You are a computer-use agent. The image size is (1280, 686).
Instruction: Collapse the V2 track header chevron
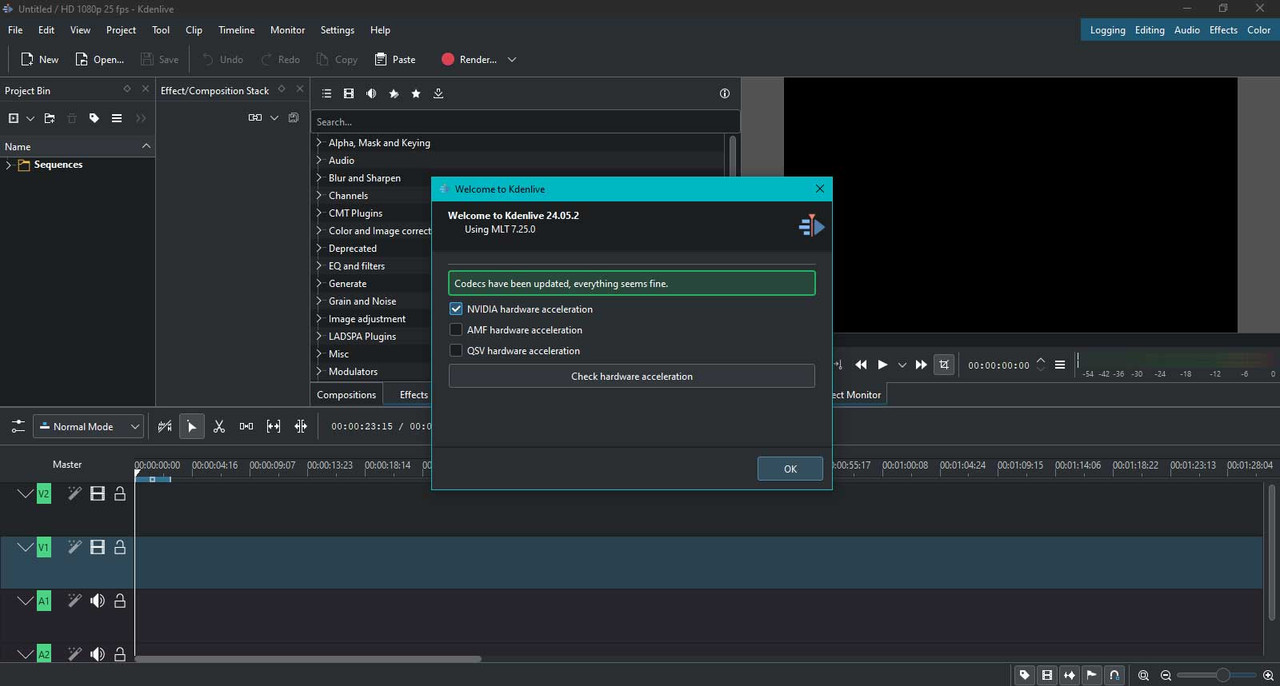click(25, 493)
